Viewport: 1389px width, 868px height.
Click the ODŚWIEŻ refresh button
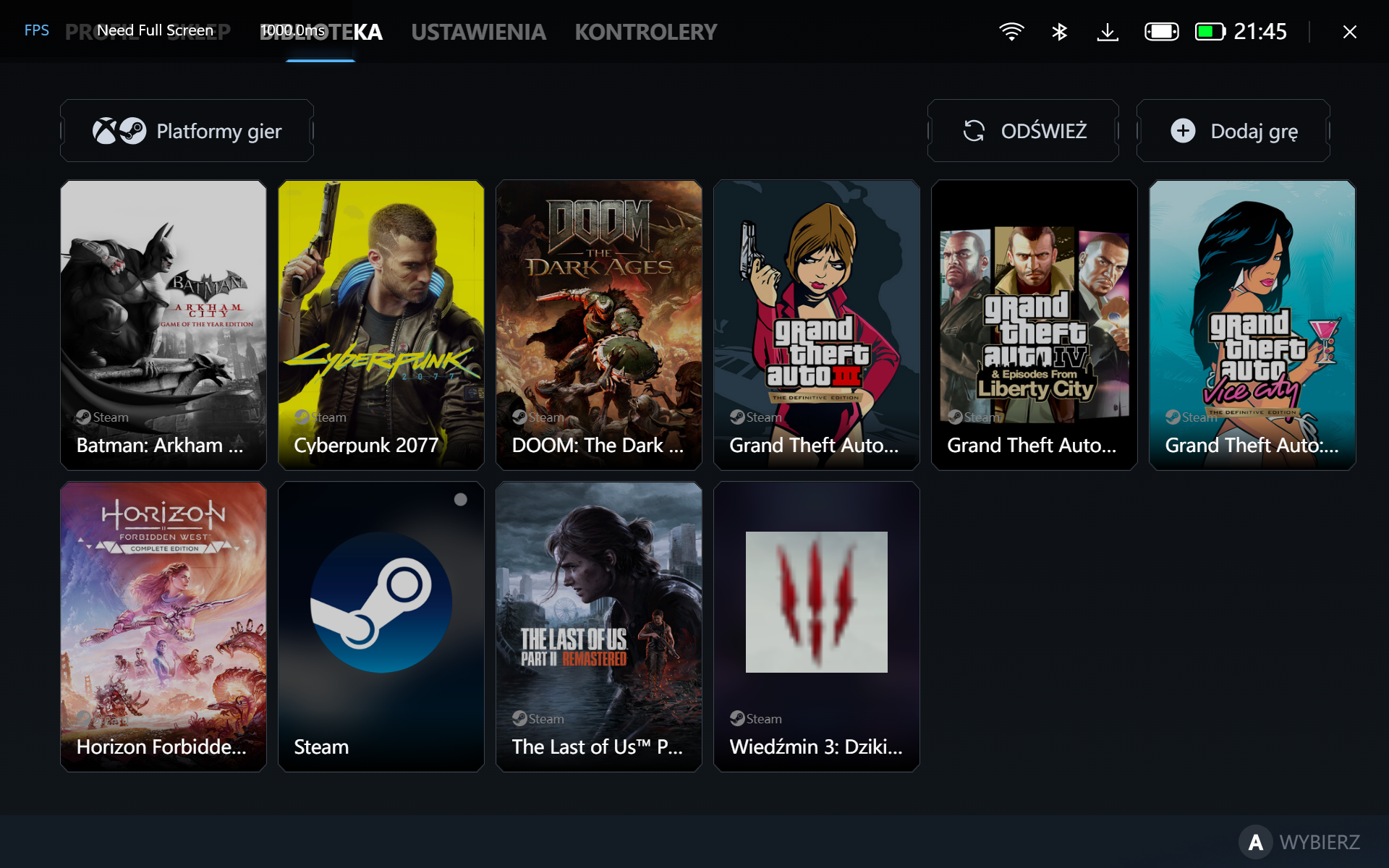tap(1023, 131)
